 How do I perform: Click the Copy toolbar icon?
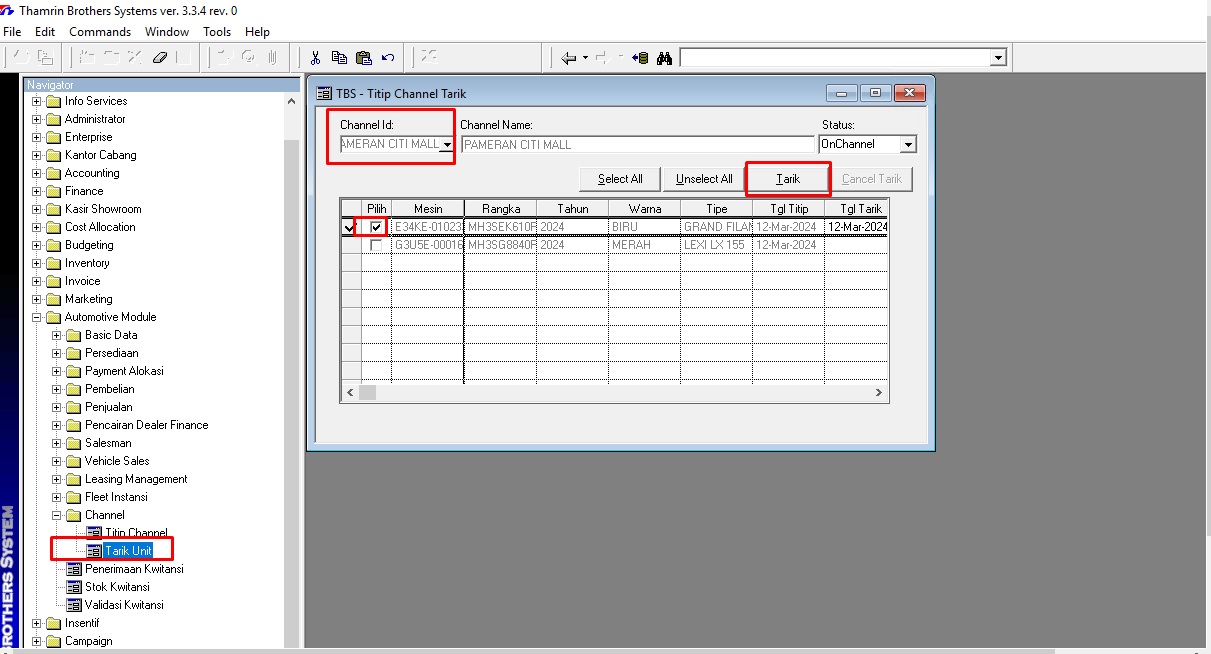[339, 58]
